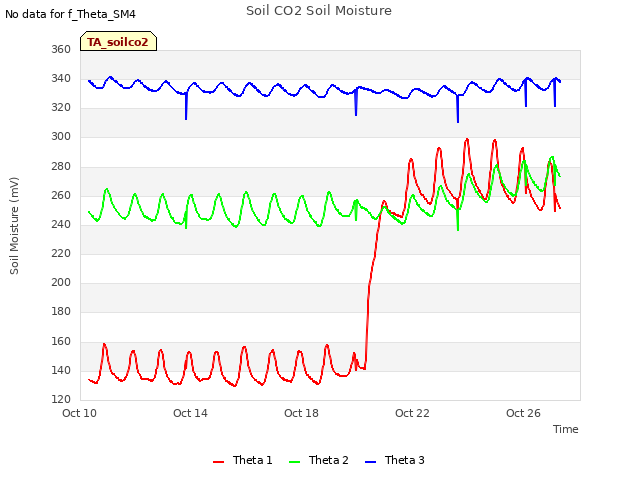Toggle Theta 3 series in legend
Screen dimensions: 640x480
pyautogui.click(x=395, y=460)
